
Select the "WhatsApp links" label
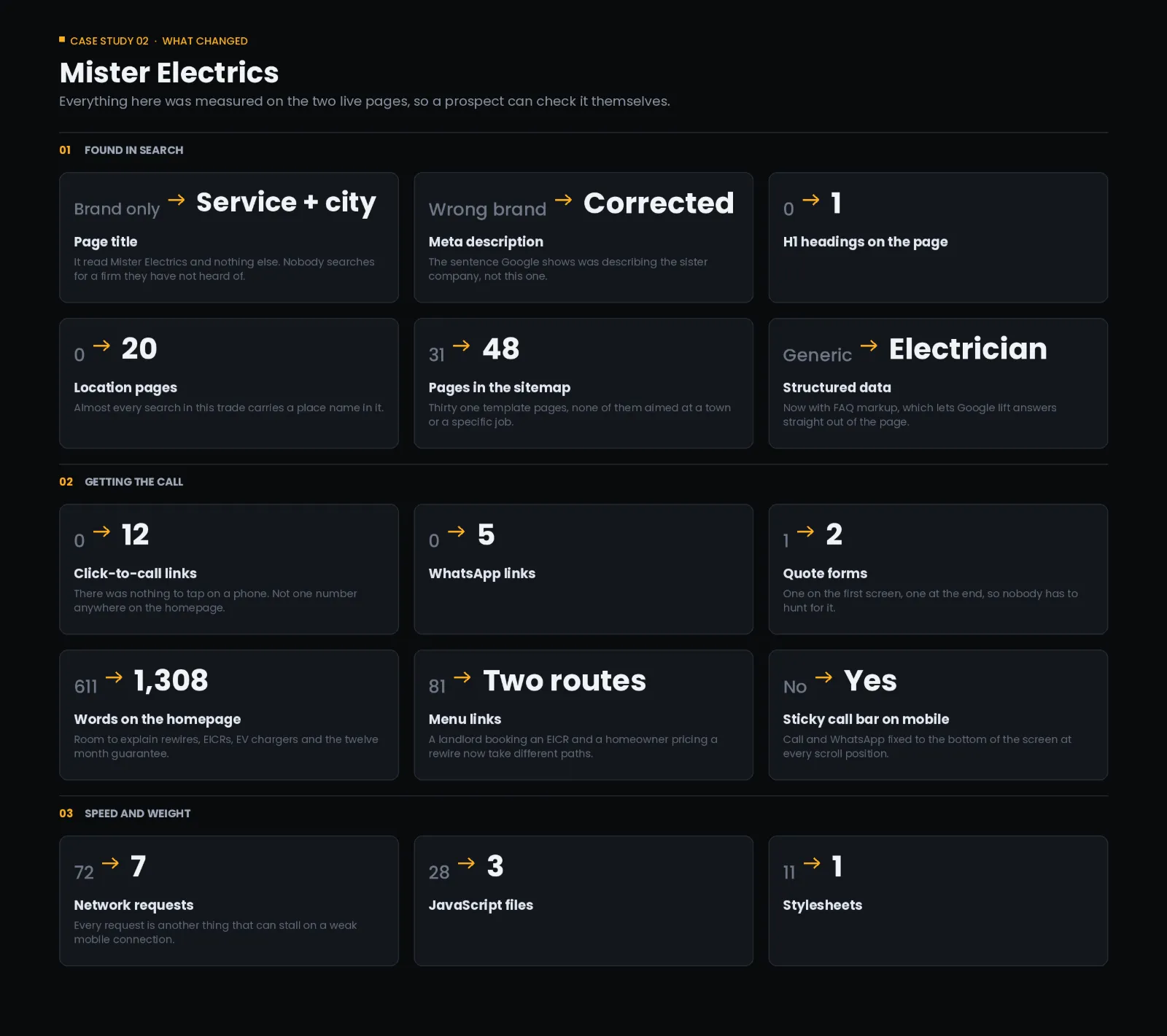pos(482,574)
